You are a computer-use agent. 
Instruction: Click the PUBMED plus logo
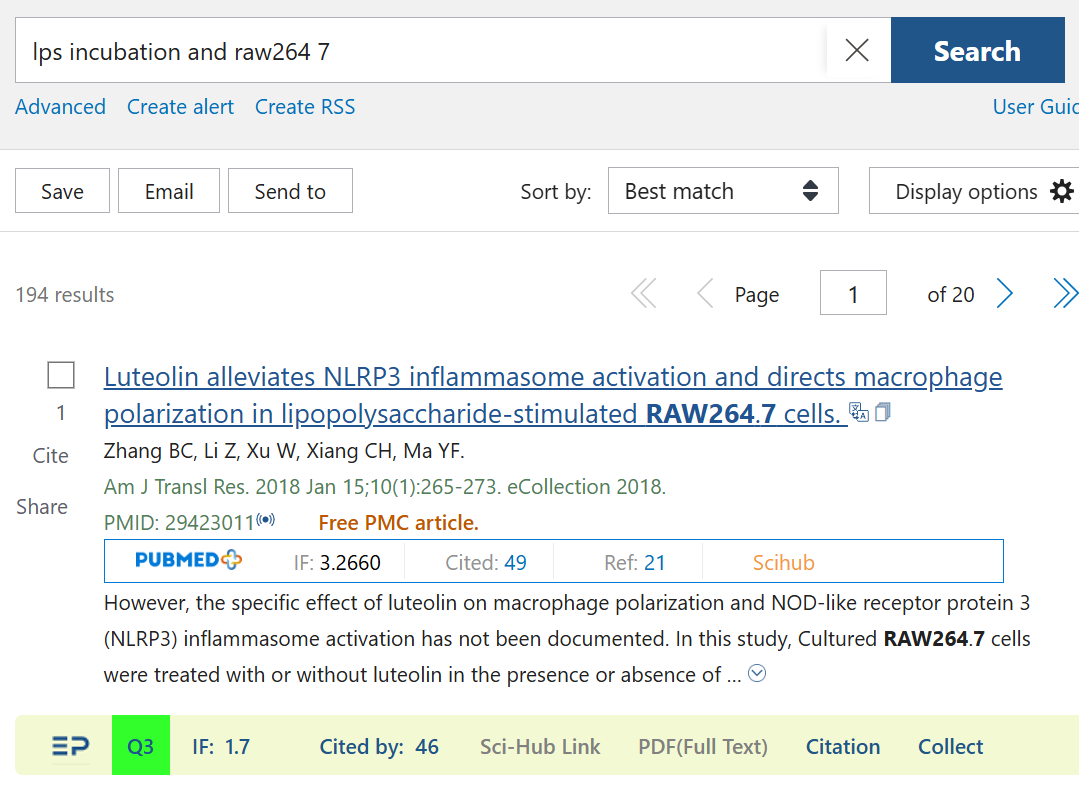(x=188, y=561)
